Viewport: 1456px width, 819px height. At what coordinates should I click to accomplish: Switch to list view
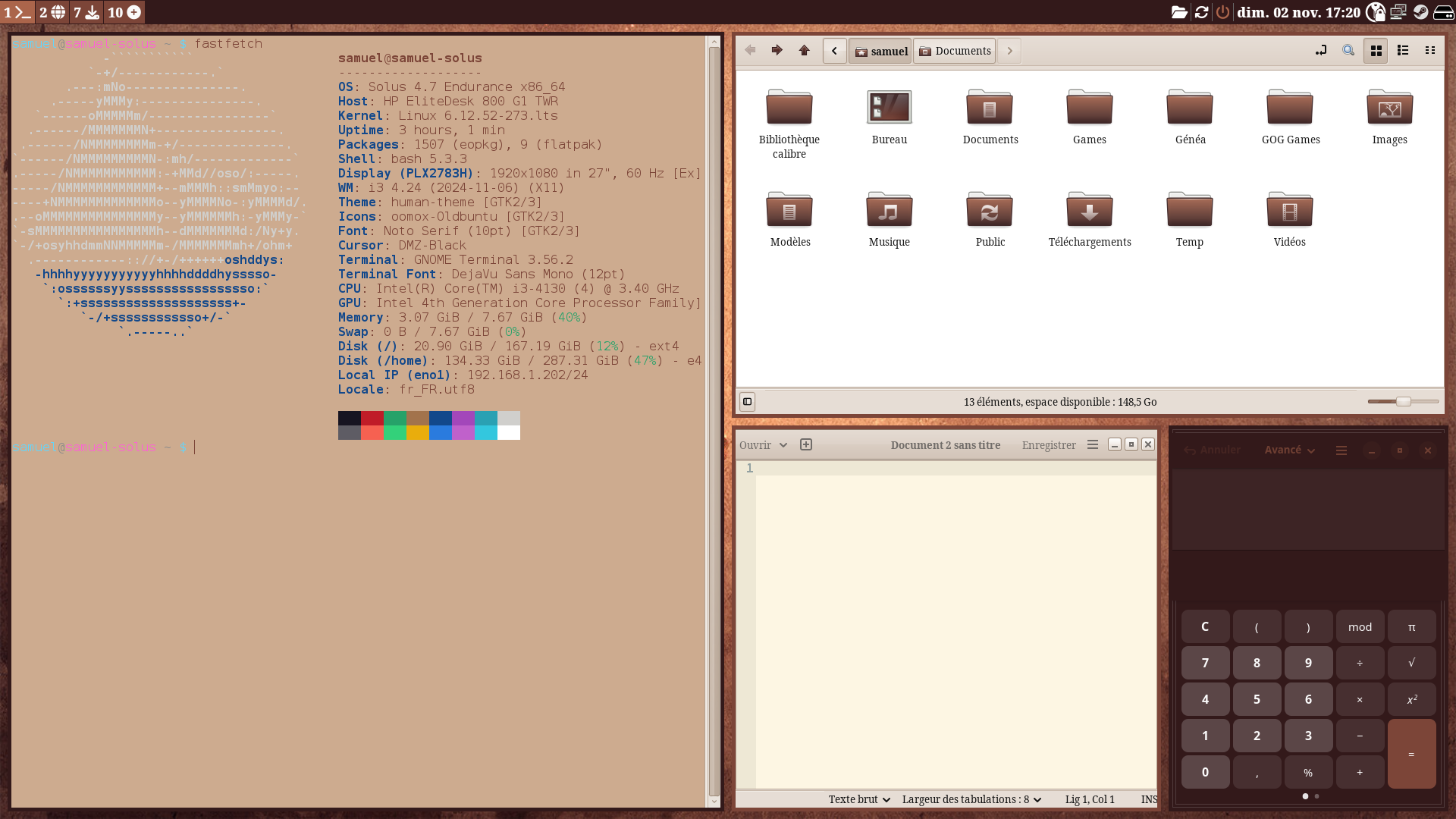(x=1403, y=51)
